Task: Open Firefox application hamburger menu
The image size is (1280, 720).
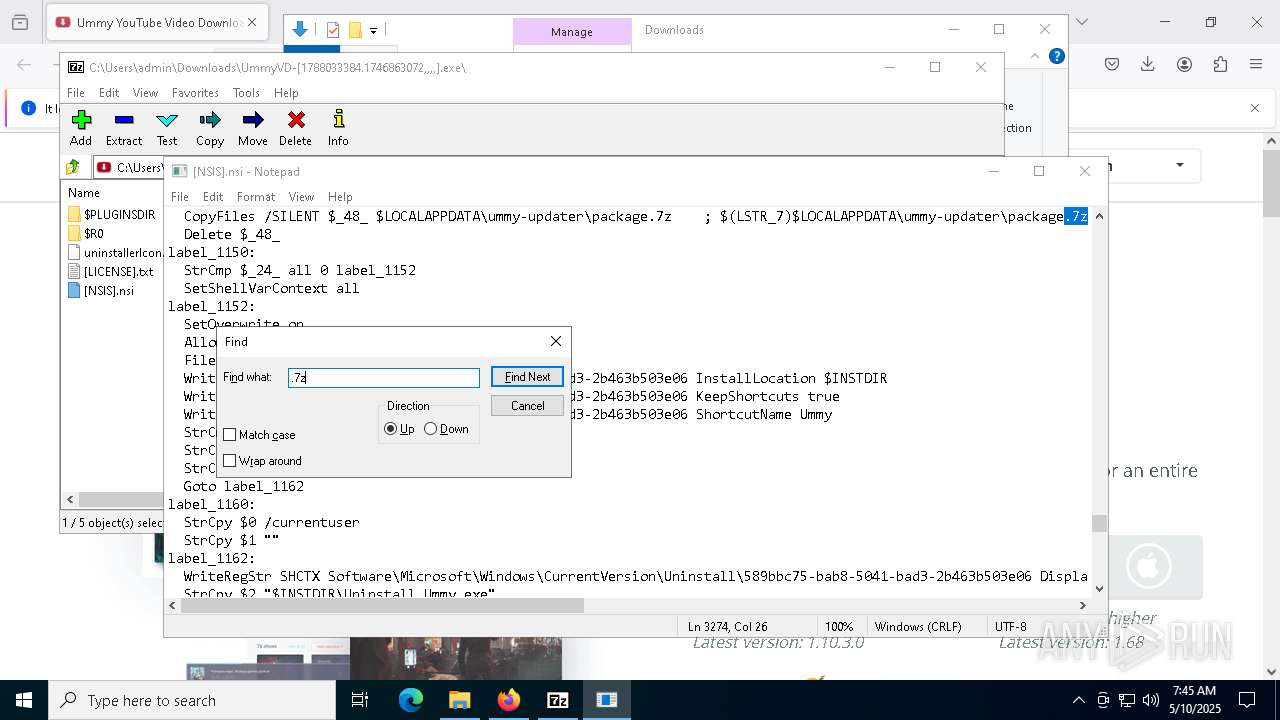Action: tap(1256, 64)
